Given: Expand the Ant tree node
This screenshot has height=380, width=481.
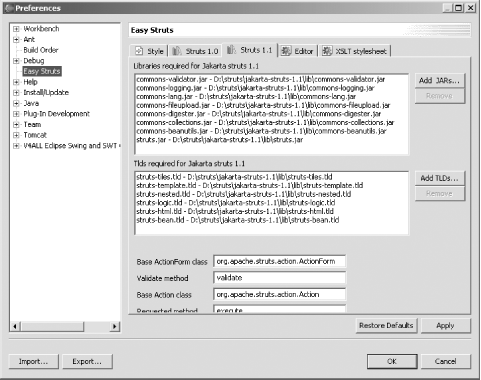Looking at the screenshot, I should [16, 40].
